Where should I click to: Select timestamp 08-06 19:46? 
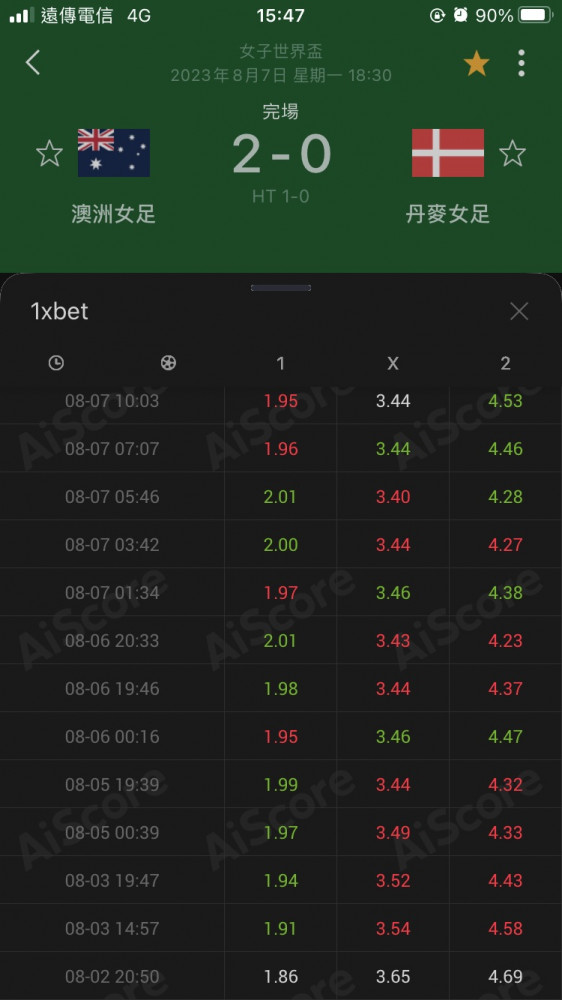(112, 689)
